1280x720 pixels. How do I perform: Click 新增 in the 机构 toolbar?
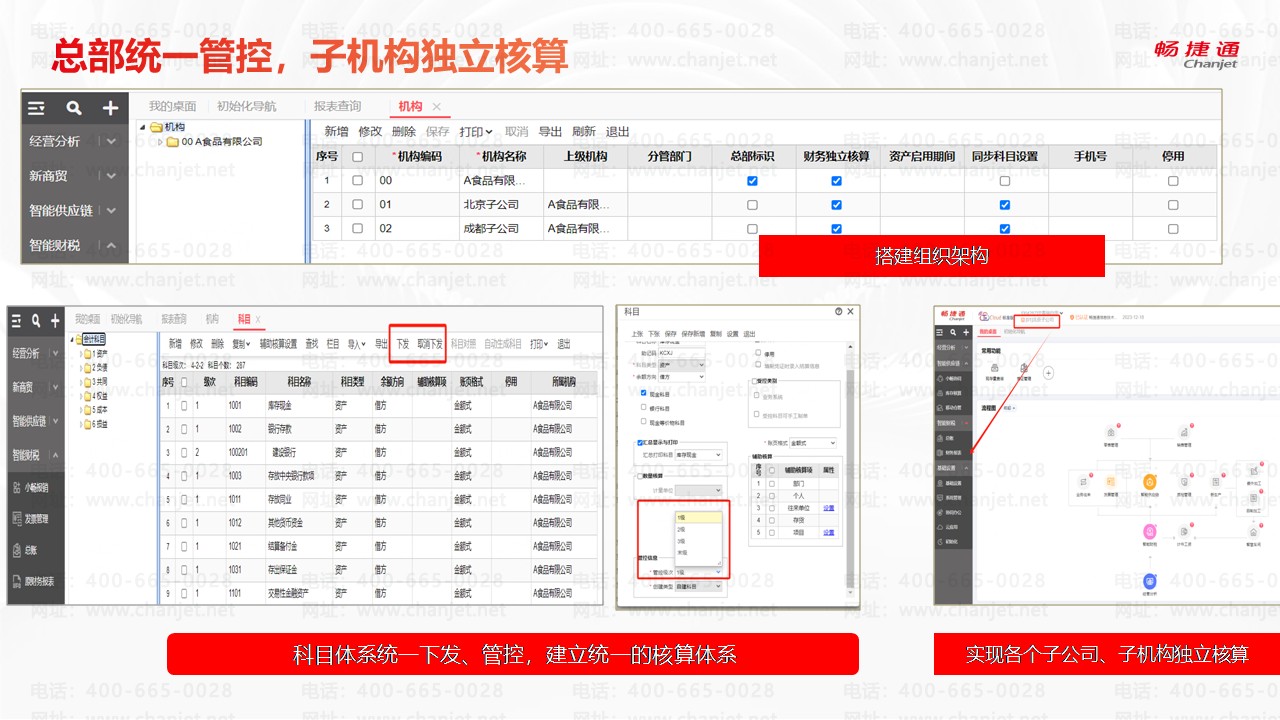[337, 132]
